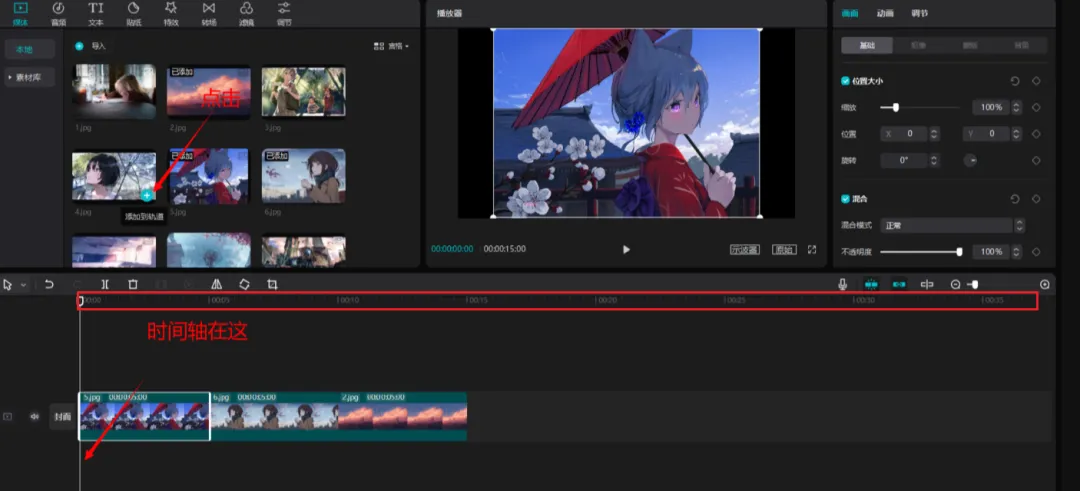
Task: Click the 原始 ratio button in player
Action: pos(783,249)
